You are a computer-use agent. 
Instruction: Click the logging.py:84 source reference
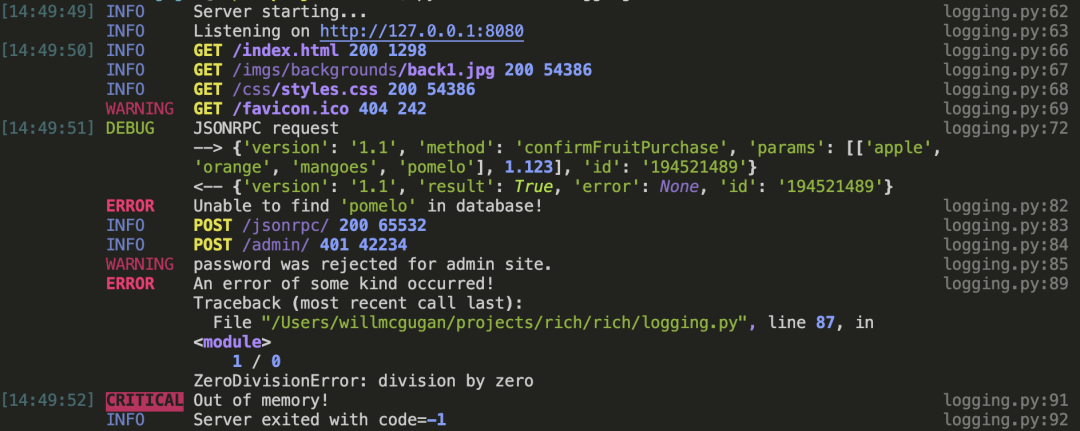(x=1005, y=244)
